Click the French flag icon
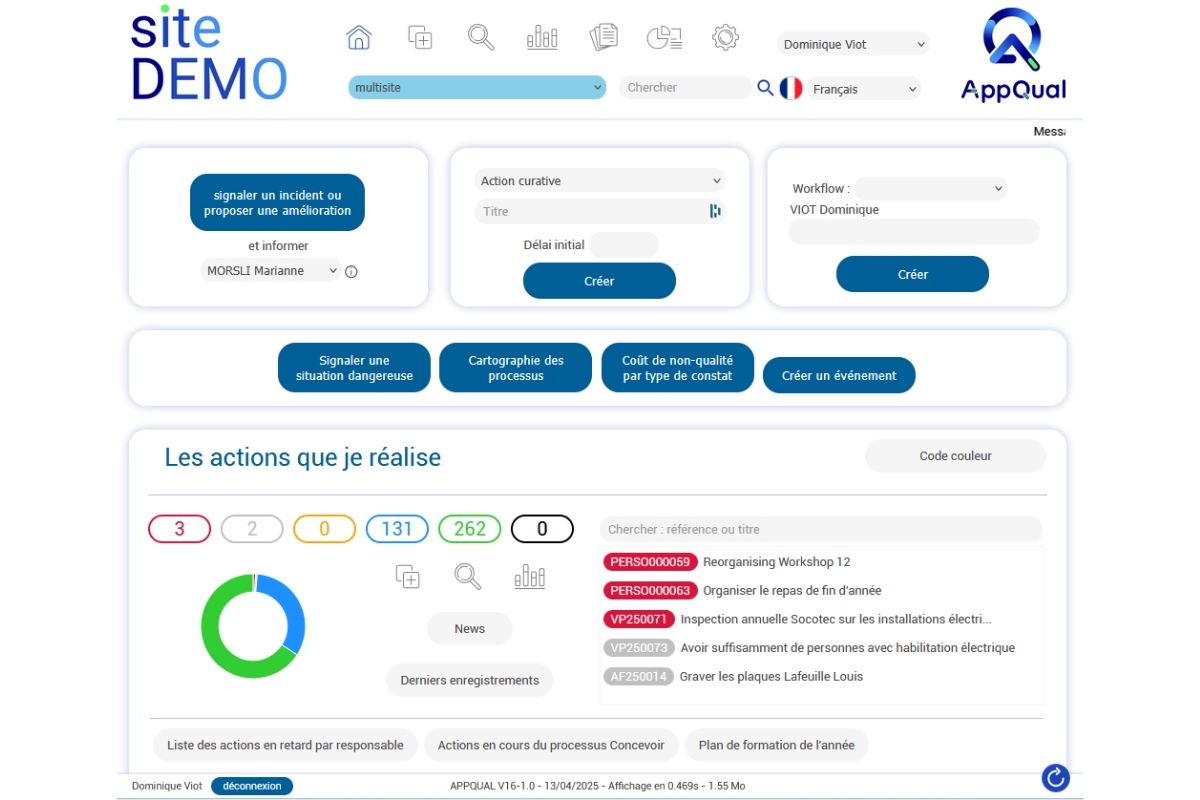 (x=791, y=88)
